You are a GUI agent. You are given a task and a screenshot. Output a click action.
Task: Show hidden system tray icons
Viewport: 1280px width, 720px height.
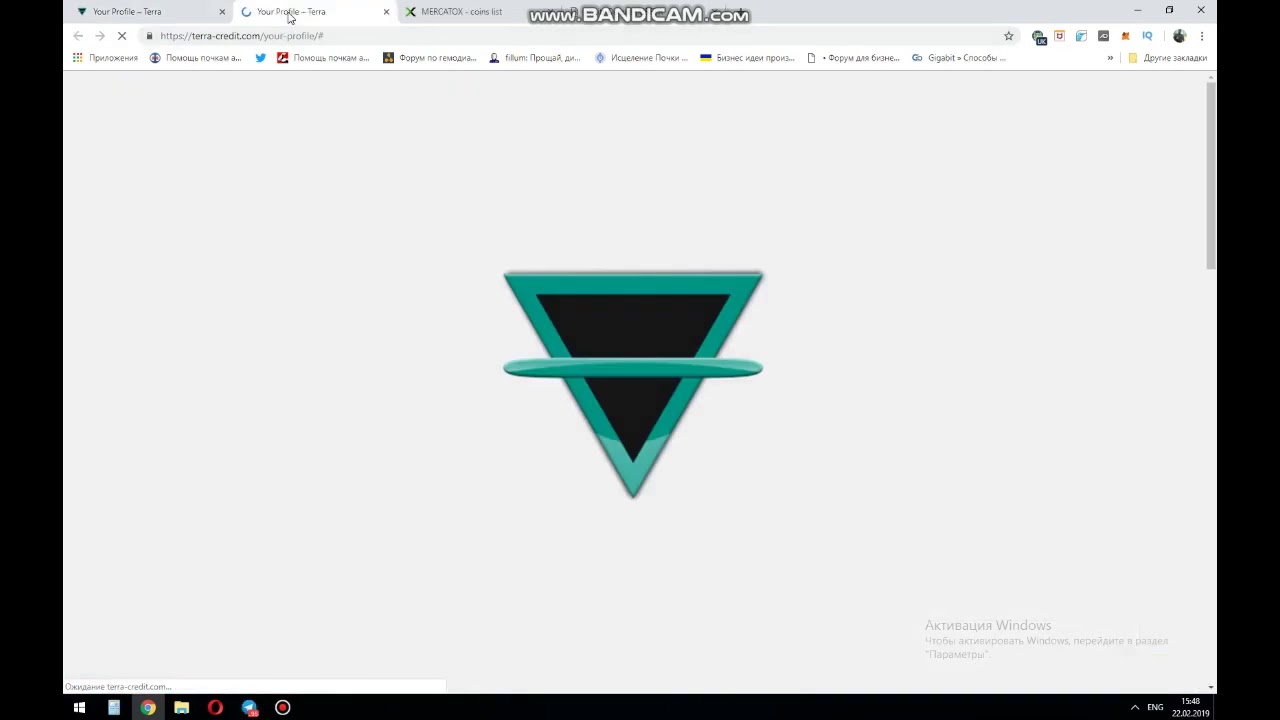[1134, 708]
